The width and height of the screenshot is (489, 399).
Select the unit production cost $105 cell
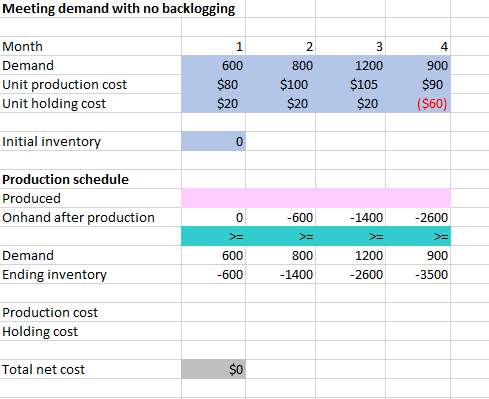351,84
